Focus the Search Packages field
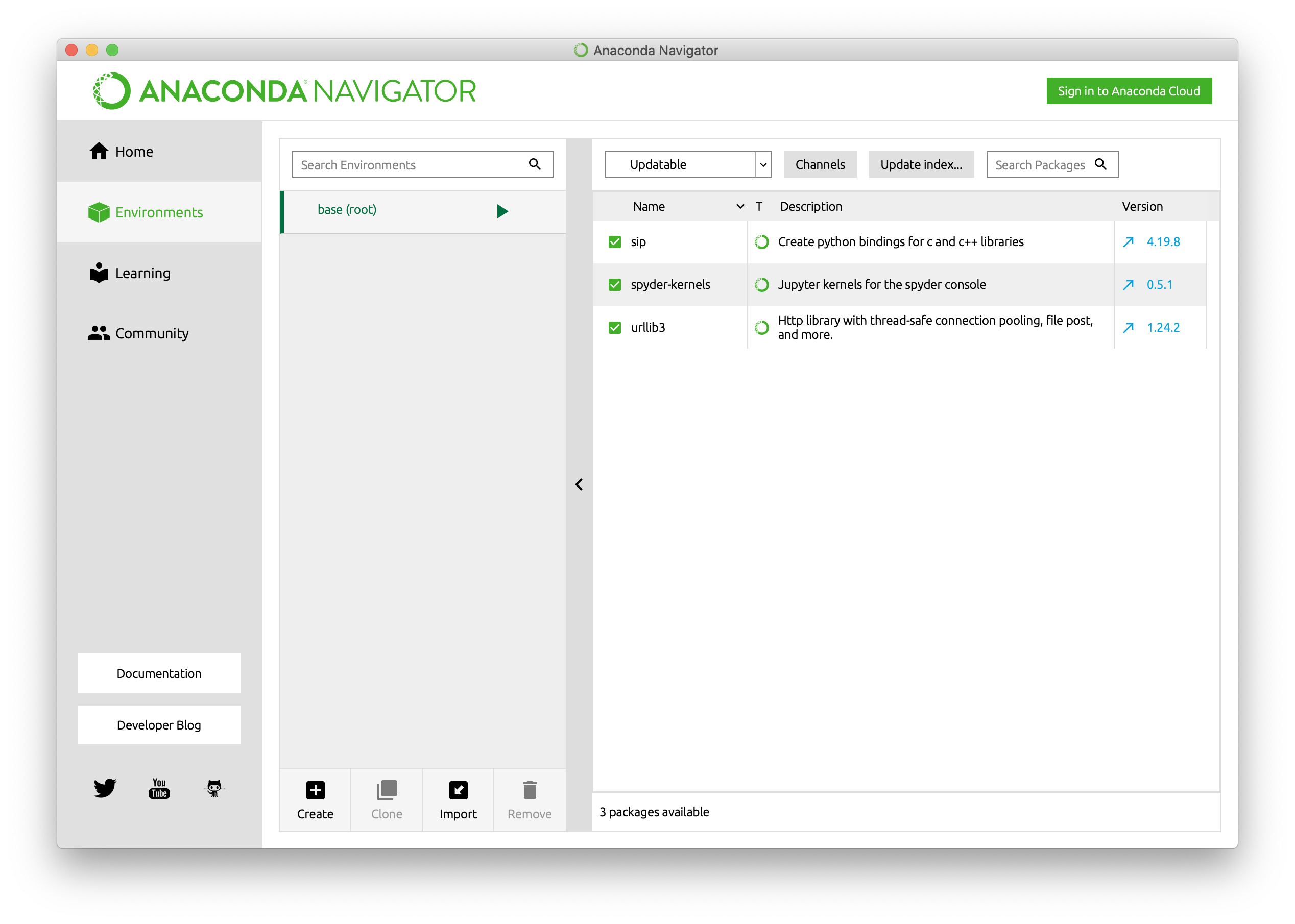 pyautogui.click(x=1052, y=164)
